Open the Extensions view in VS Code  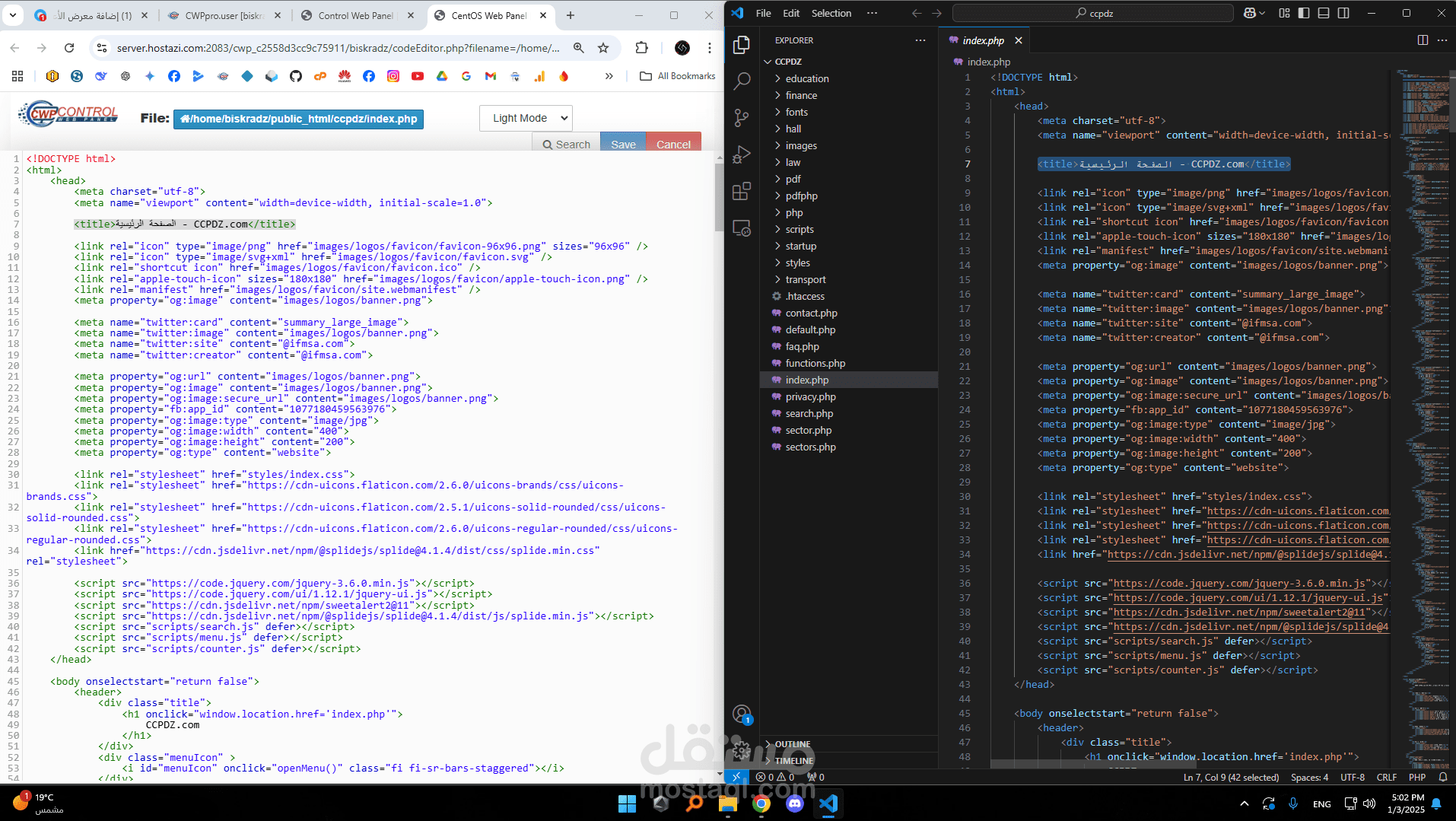[x=742, y=191]
